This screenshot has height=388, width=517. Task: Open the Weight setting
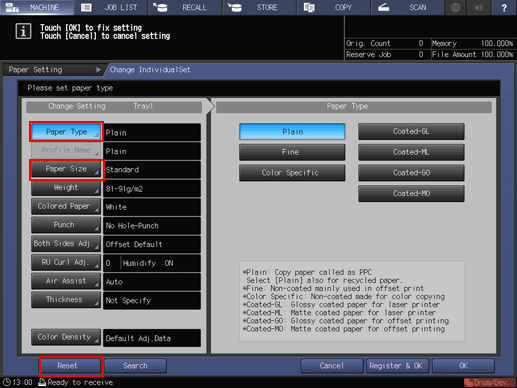pyautogui.click(x=66, y=188)
